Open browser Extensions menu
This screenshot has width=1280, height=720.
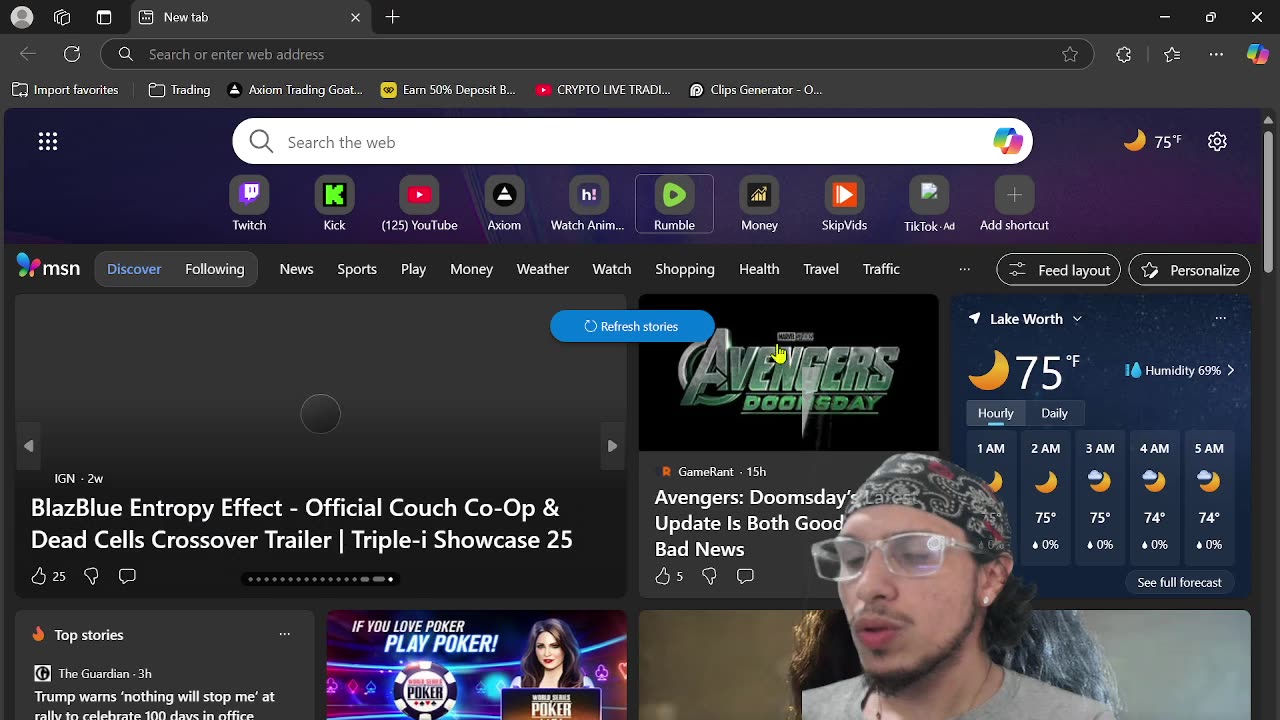pyautogui.click(x=1124, y=54)
